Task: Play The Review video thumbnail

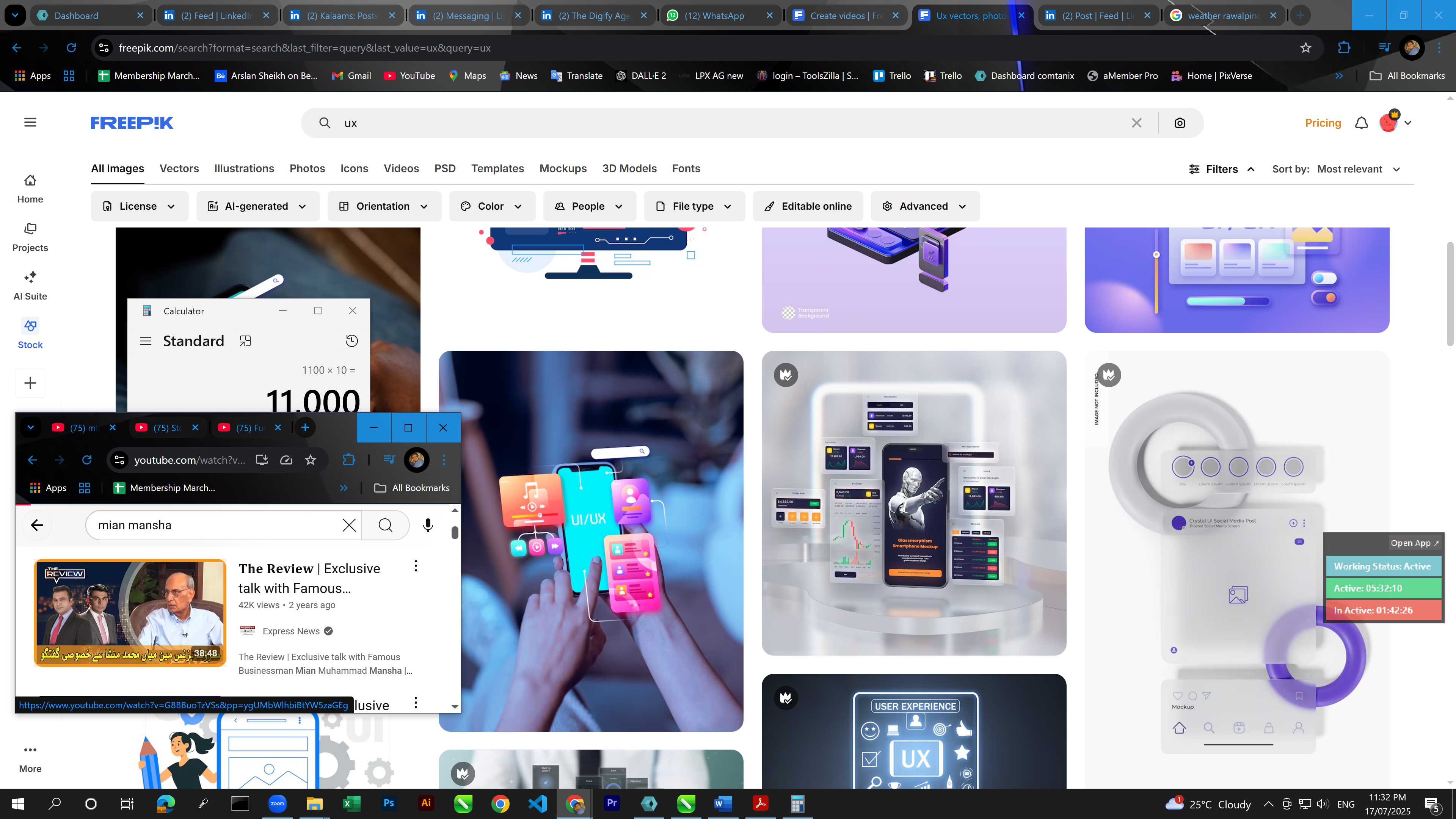Action: pos(130,613)
